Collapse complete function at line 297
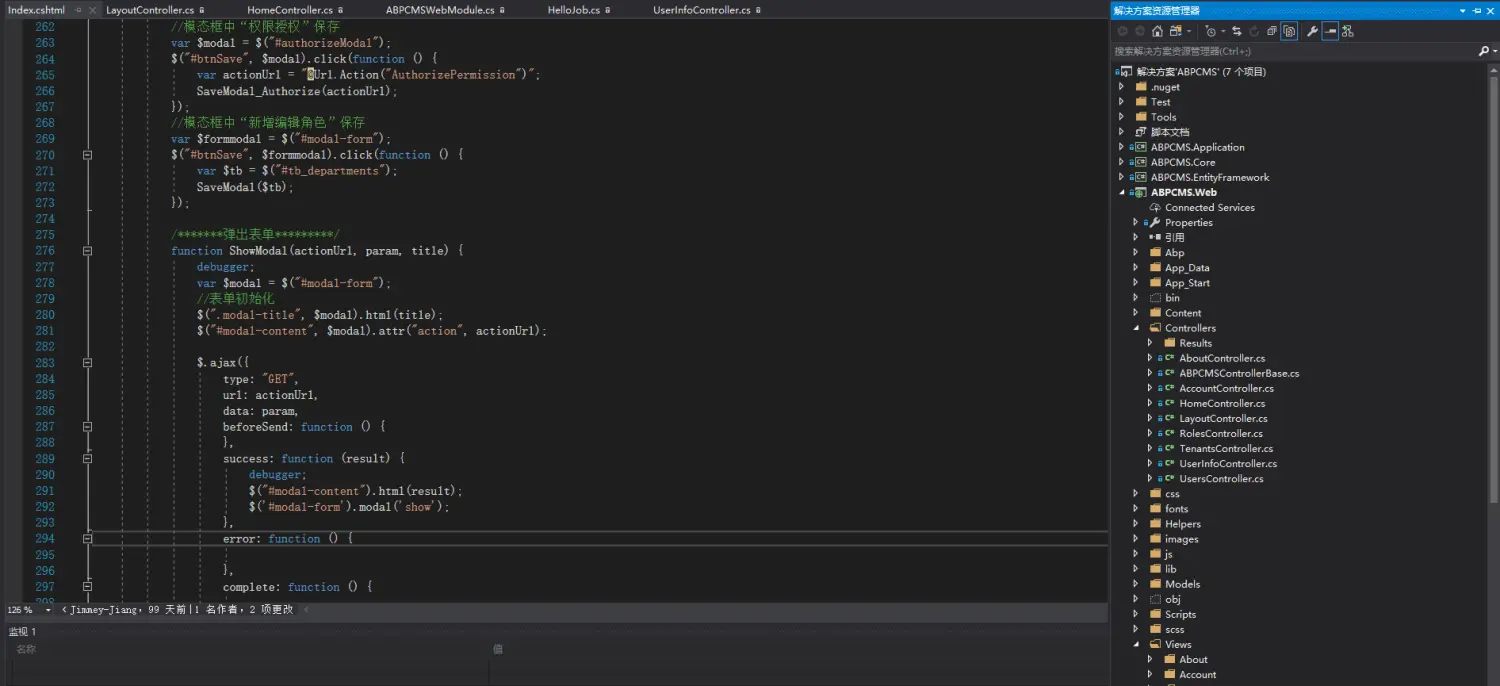Image resolution: width=1500 pixels, height=686 pixels. click(x=87, y=587)
